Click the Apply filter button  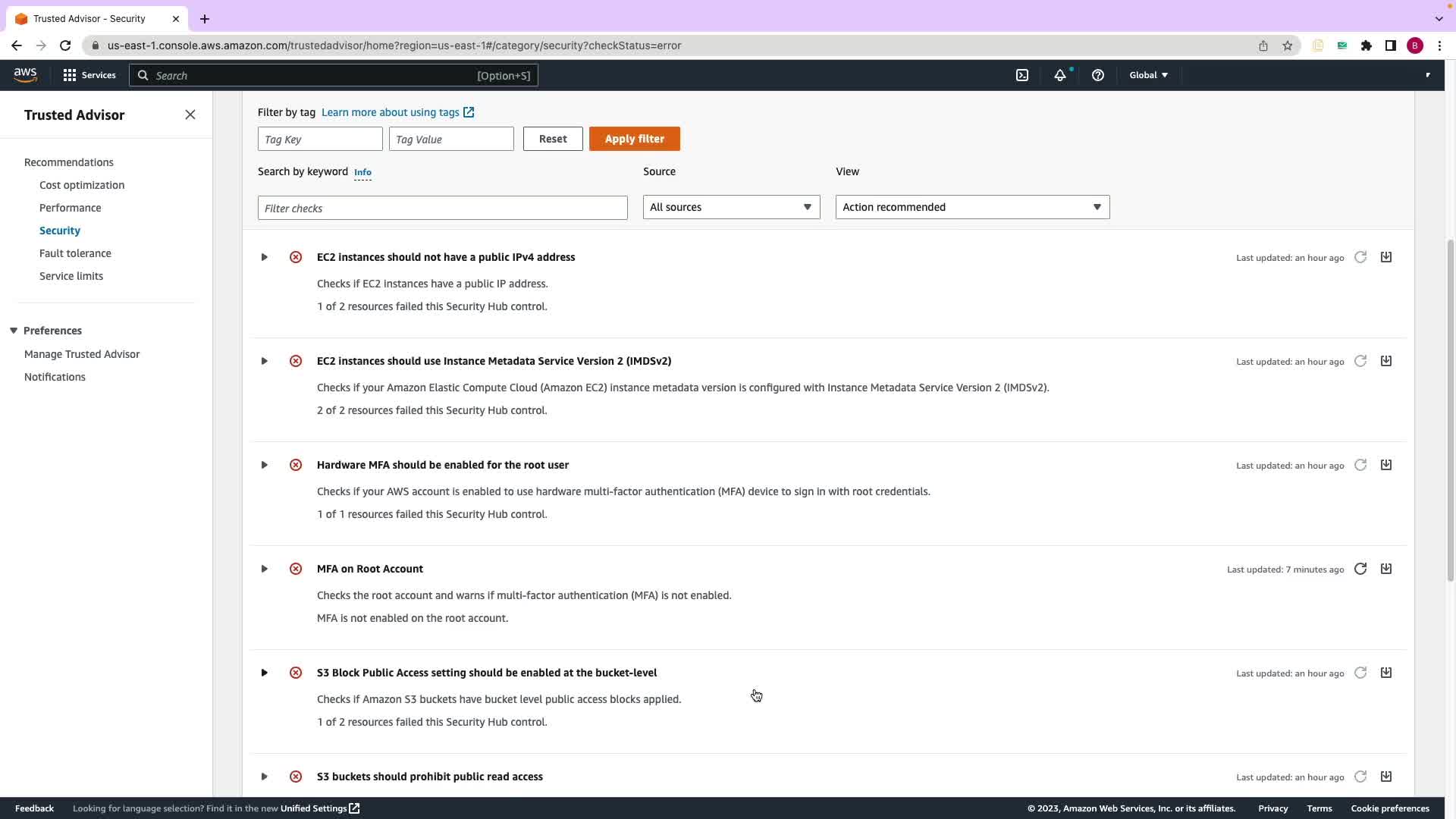click(x=634, y=139)
